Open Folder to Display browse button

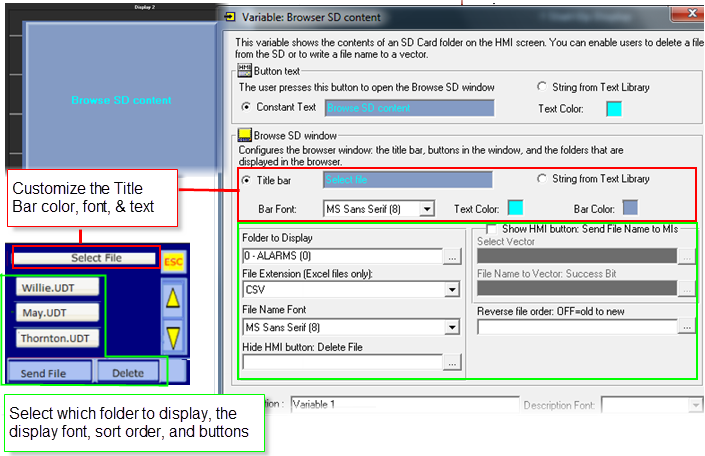point(453,257)
